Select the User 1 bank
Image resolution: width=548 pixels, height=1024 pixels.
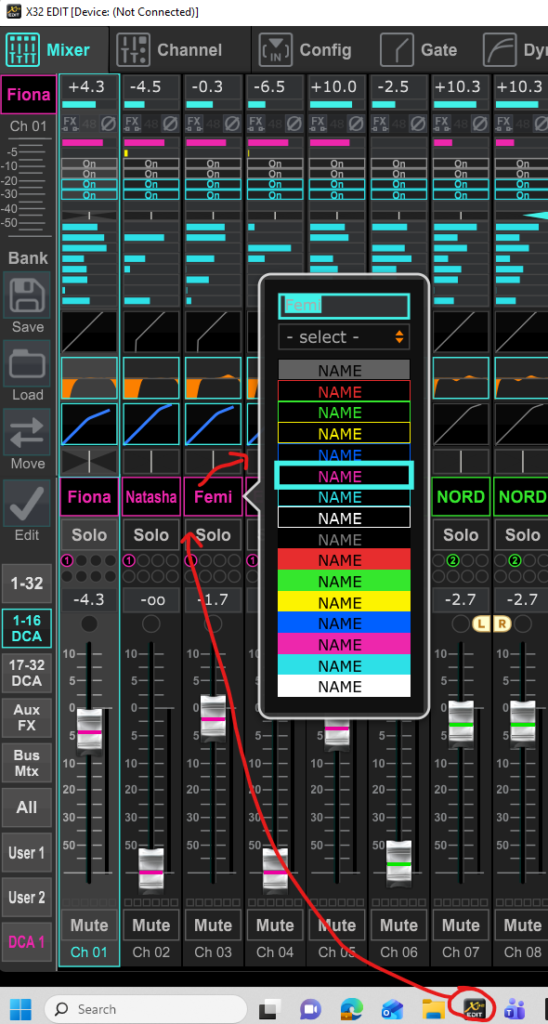pyautogui.click(x=27, y=852)
